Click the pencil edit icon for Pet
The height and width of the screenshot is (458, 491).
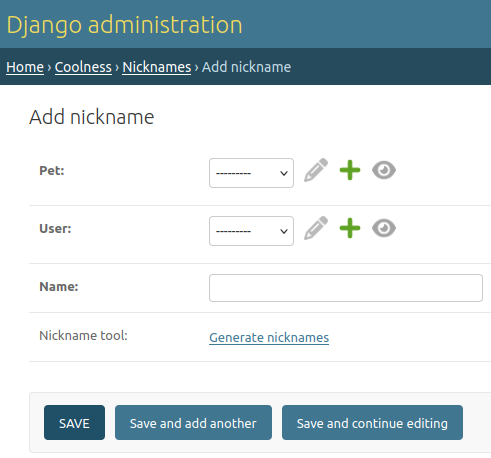tap(316, 170)
